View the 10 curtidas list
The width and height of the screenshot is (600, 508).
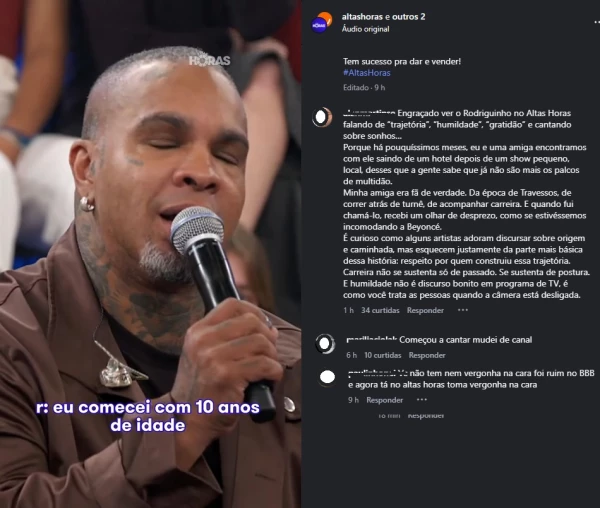(x=383, y=355)
